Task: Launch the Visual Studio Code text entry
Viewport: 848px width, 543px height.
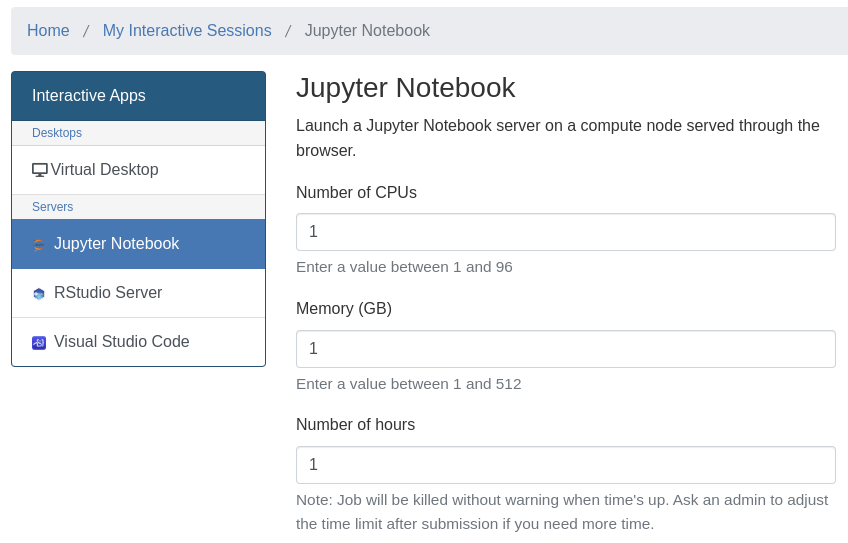Action: [121, 342]
